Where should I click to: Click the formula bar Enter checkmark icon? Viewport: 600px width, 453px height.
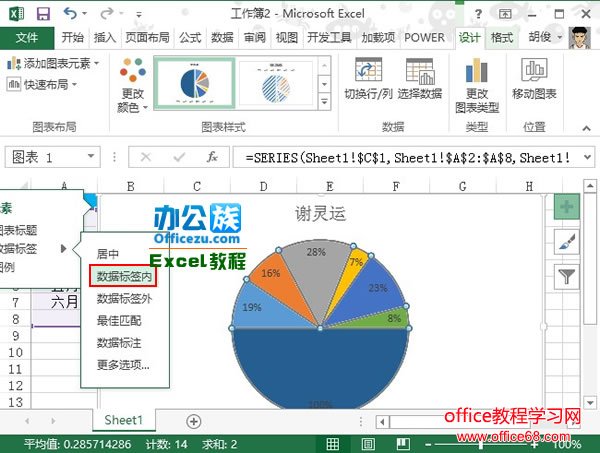[x=179, y=157]
